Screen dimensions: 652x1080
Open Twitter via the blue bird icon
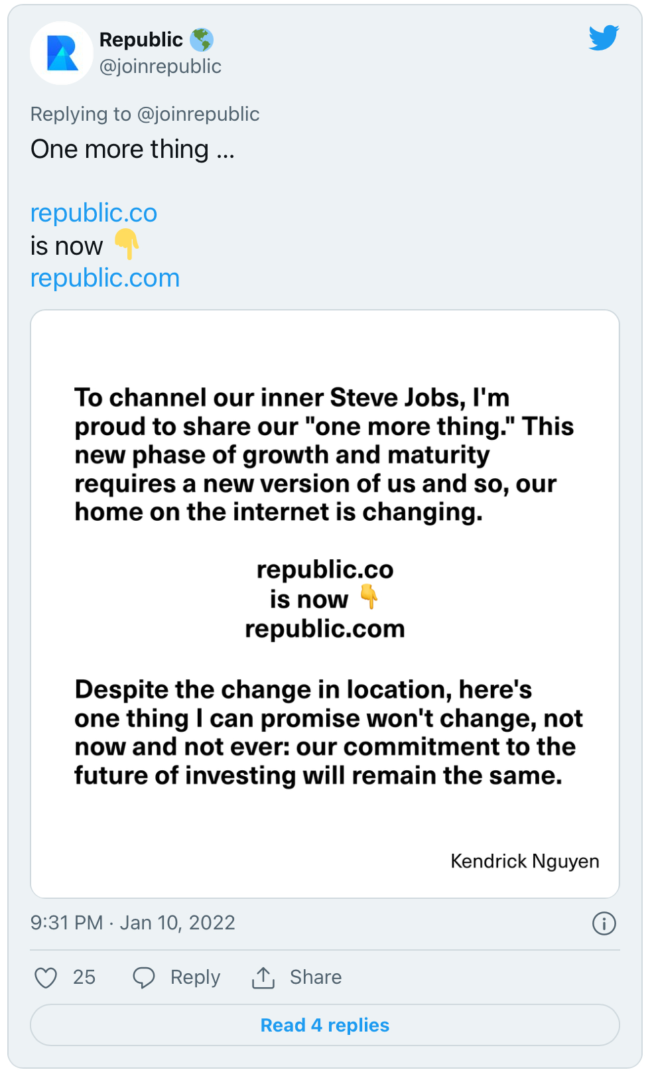603,39
